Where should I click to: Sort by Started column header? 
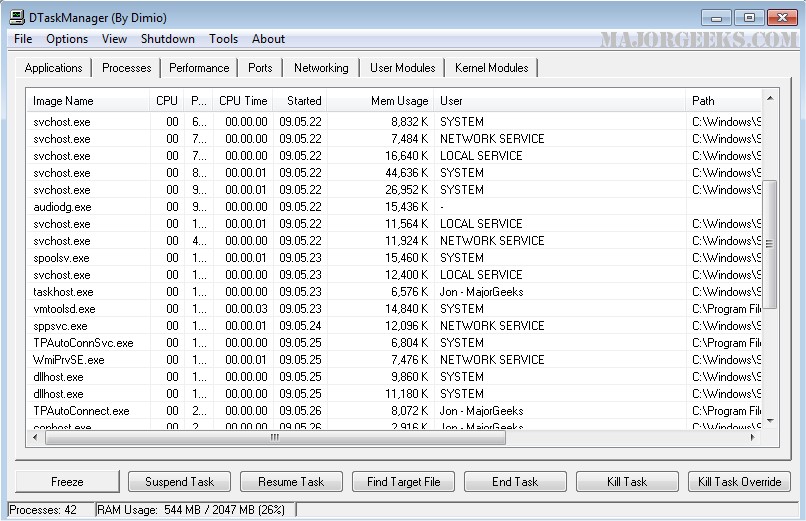click(300, 101)
